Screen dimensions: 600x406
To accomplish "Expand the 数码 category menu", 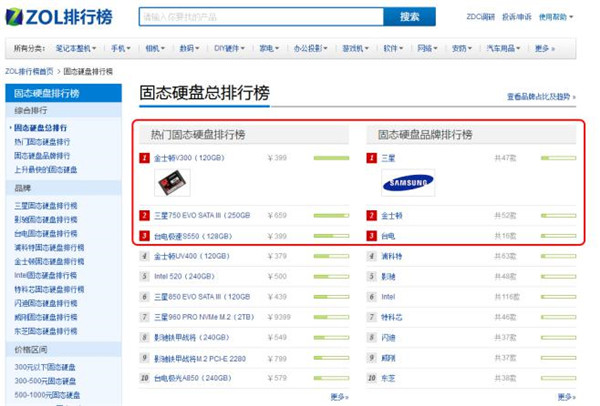I will click(x=189, y=48).
